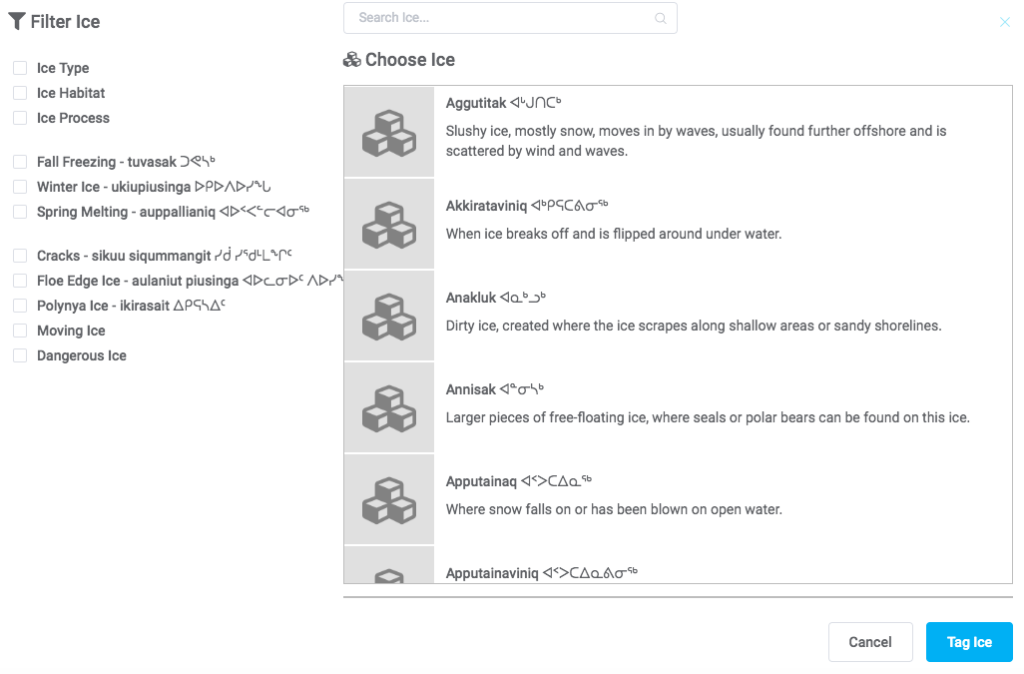Click the ice cubes icon beside Anakluk
Image resolution: width=1024 pixels, height=674 pixels.
[x=389, y=316]
